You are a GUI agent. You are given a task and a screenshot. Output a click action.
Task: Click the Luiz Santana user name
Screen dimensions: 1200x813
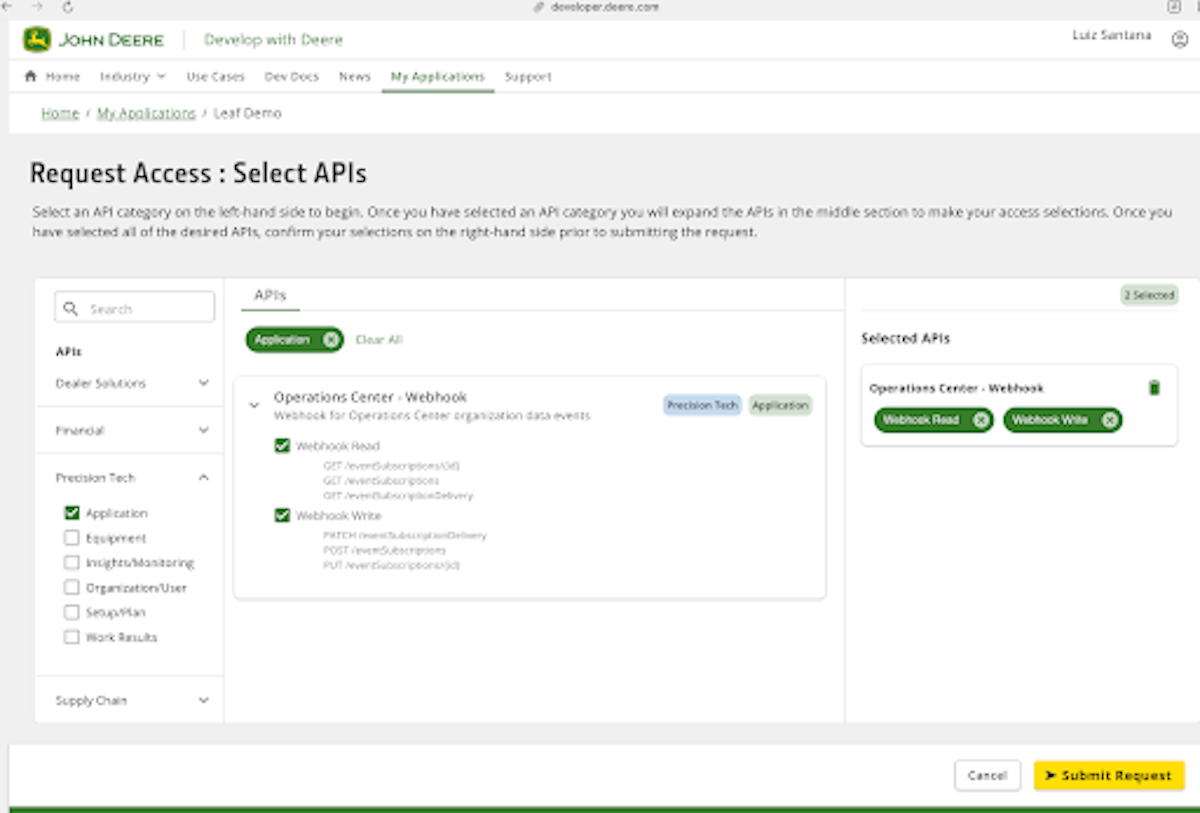[x=1111, y=36]
